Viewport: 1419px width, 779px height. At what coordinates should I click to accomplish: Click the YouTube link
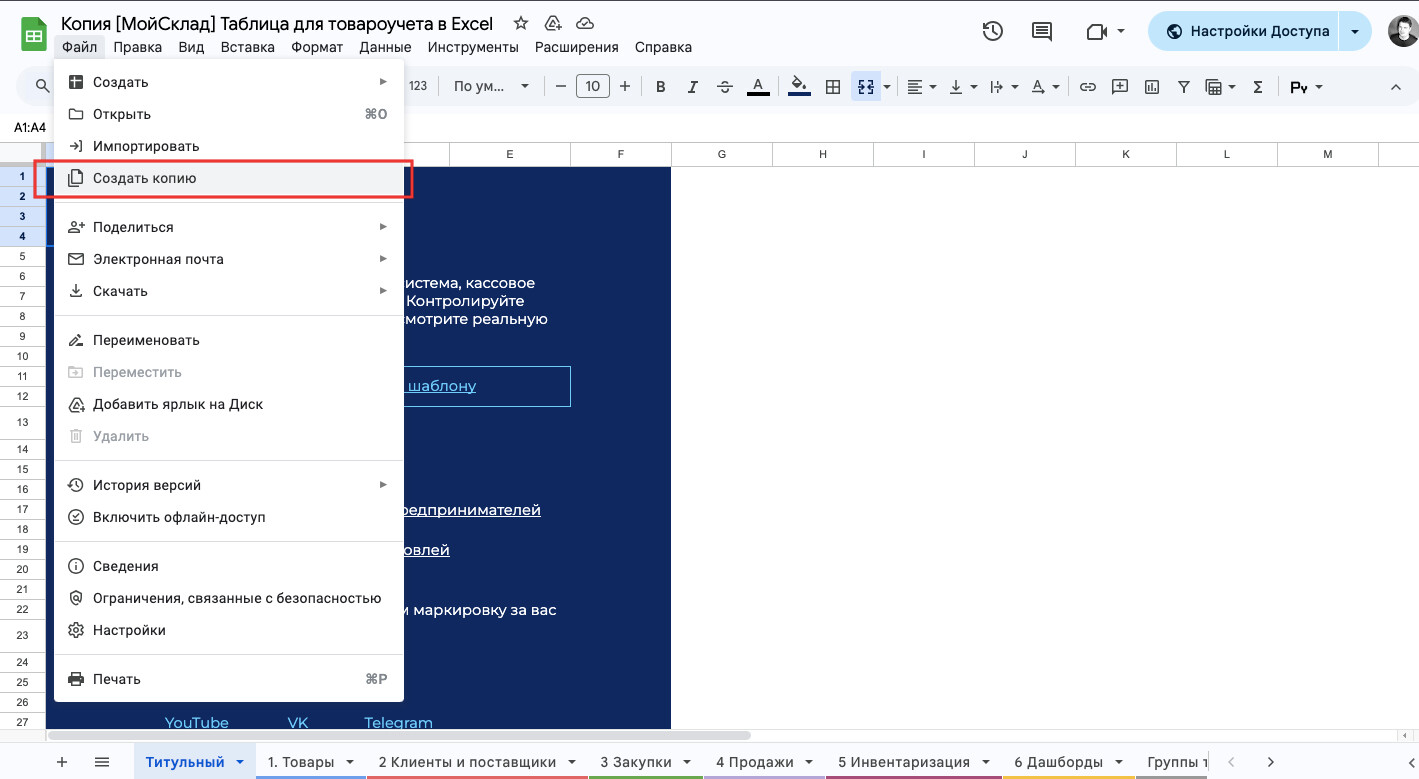pos(196,722)
